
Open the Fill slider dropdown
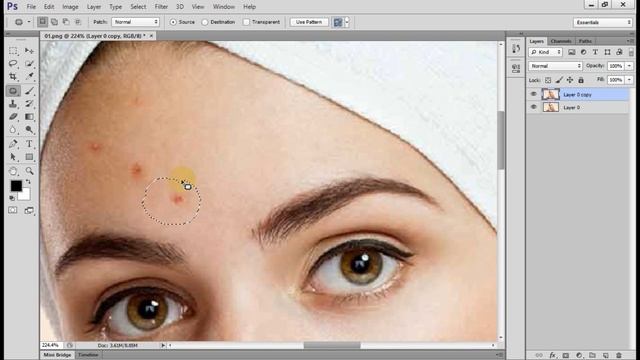click(x=629, y=80)
